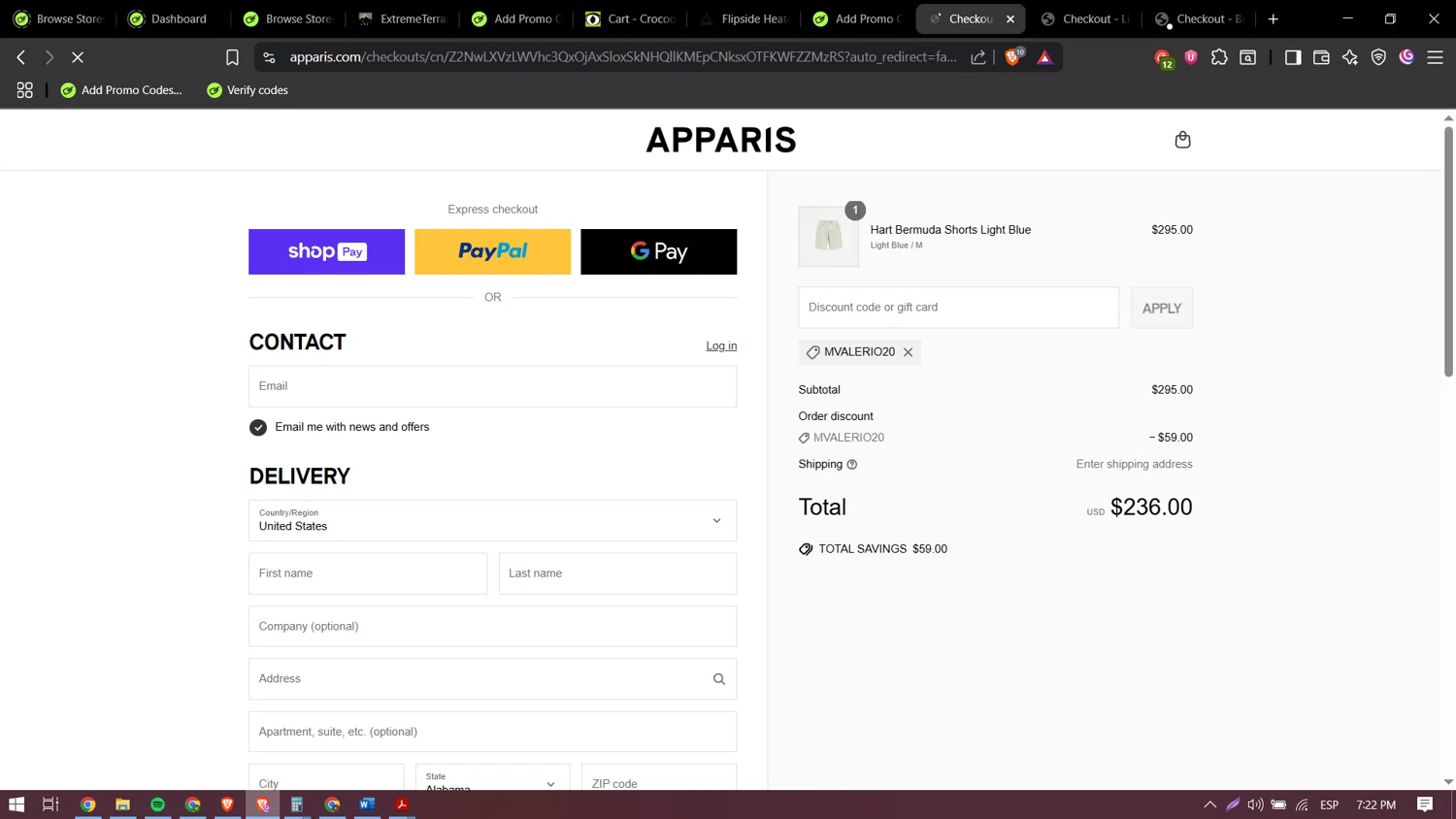Switch to the ExtremeTerrain tab
Image resolution: width=1456 pixels, height=819 pixels.
[x=403, y=18]
